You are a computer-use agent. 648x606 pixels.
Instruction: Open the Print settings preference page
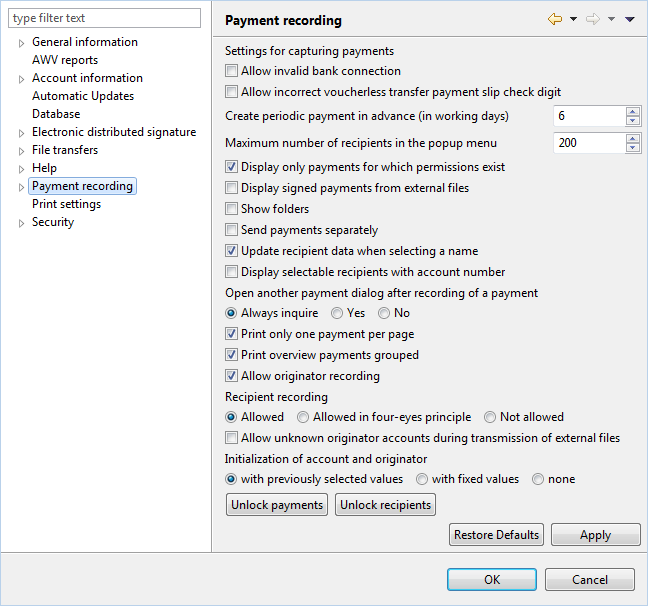[x=67, y=204]
